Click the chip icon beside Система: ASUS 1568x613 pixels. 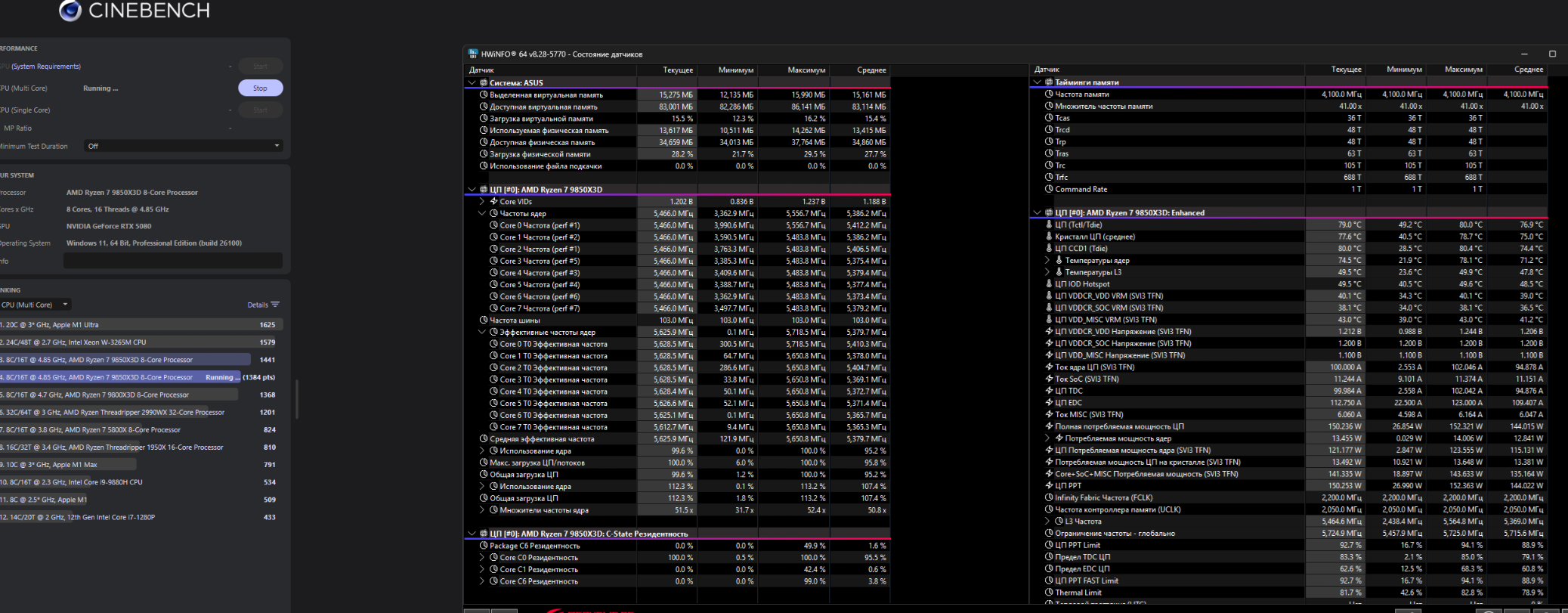[x=484, y=82]
